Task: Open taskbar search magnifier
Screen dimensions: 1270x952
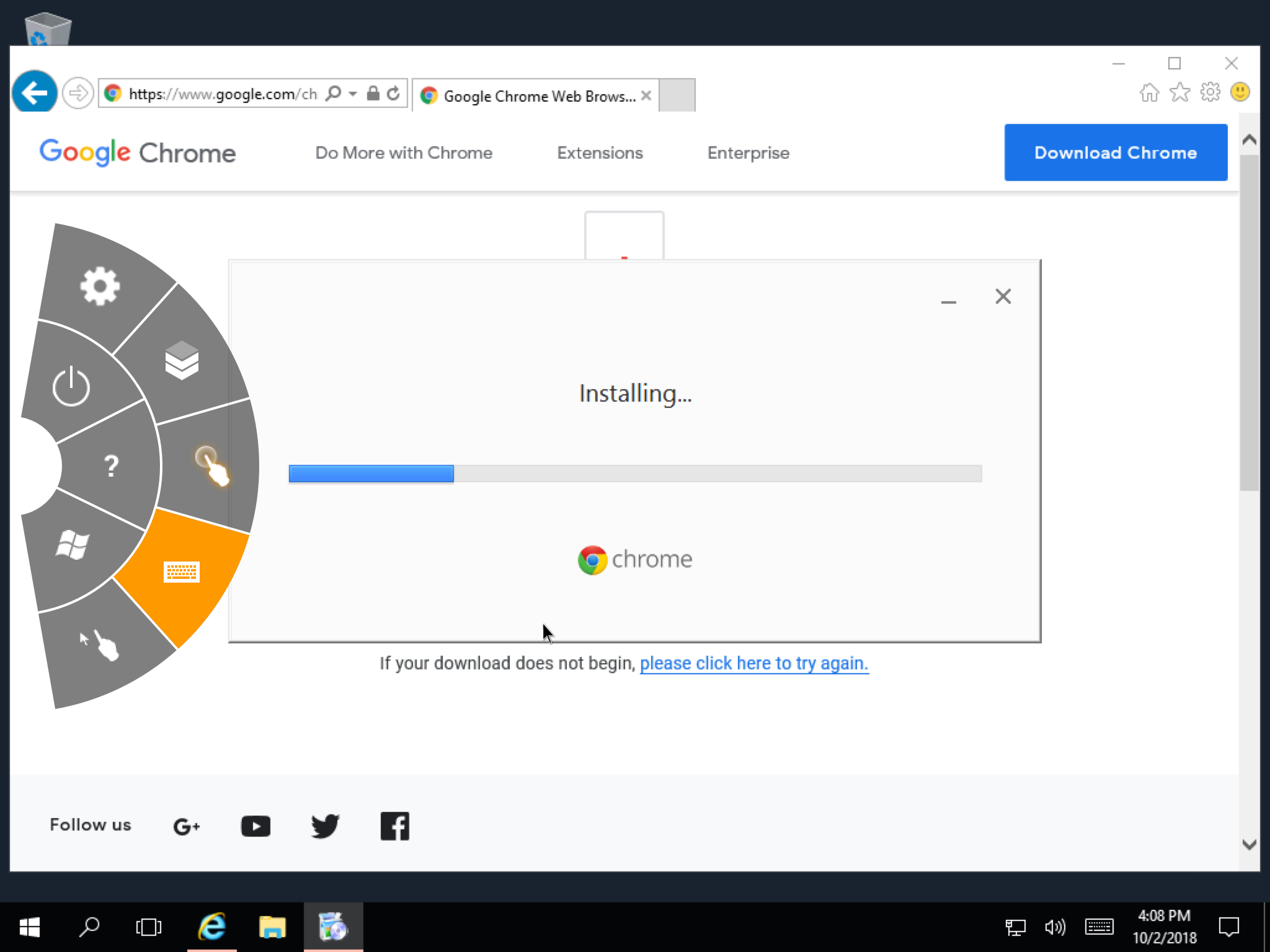Action: 89,927
